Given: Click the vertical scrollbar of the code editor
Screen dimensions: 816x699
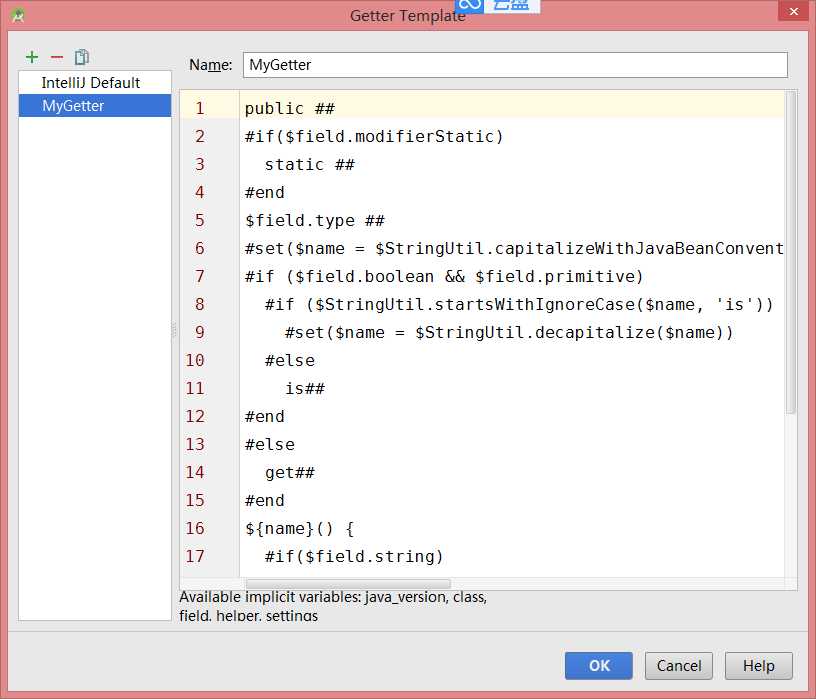Looking at the screenshot, I should pyautogui.click(x=790, y=252).
